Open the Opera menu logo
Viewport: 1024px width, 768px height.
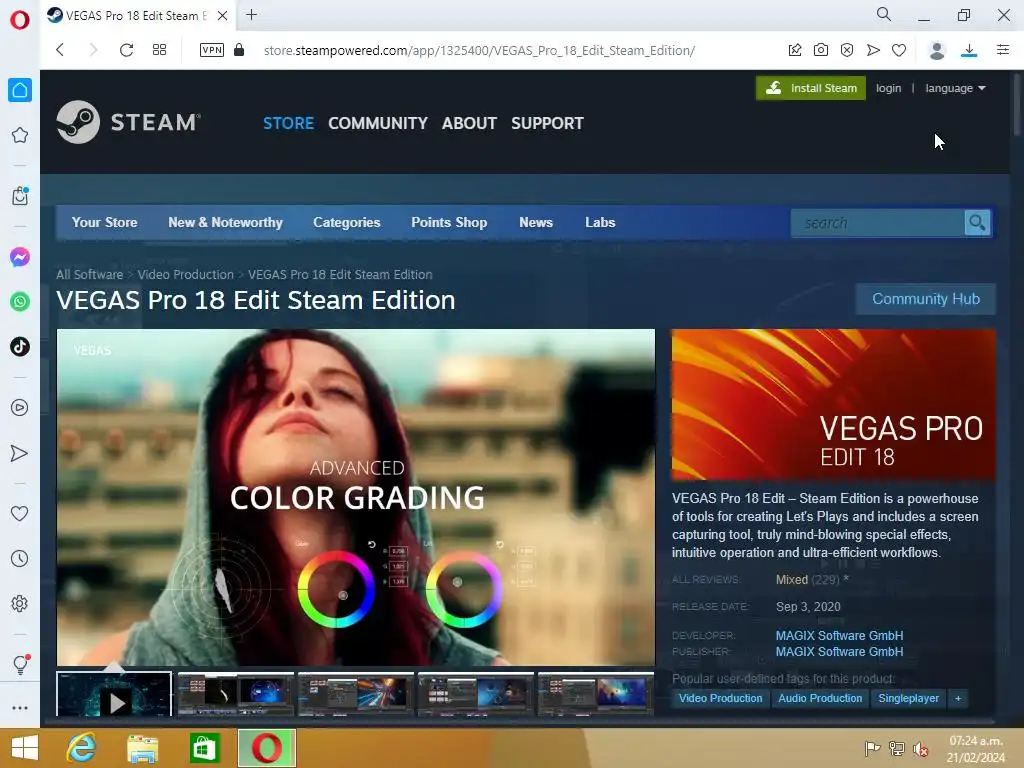(20, 20)
